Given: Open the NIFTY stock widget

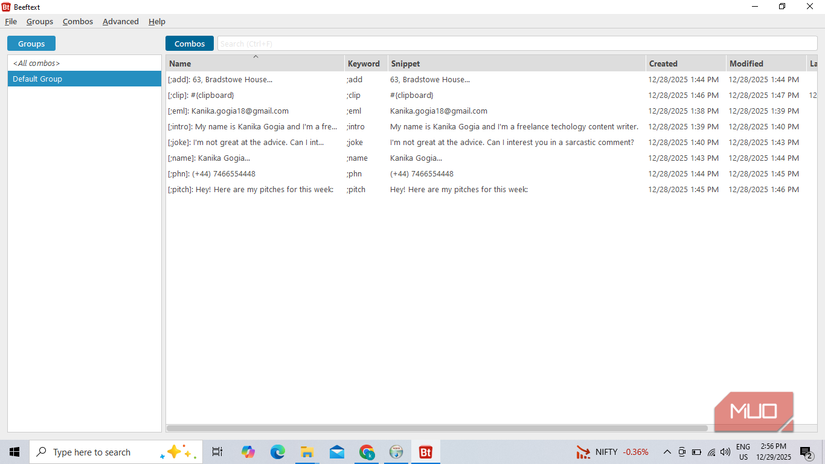Looking at the screenshot, I should (x=612, y=452).
